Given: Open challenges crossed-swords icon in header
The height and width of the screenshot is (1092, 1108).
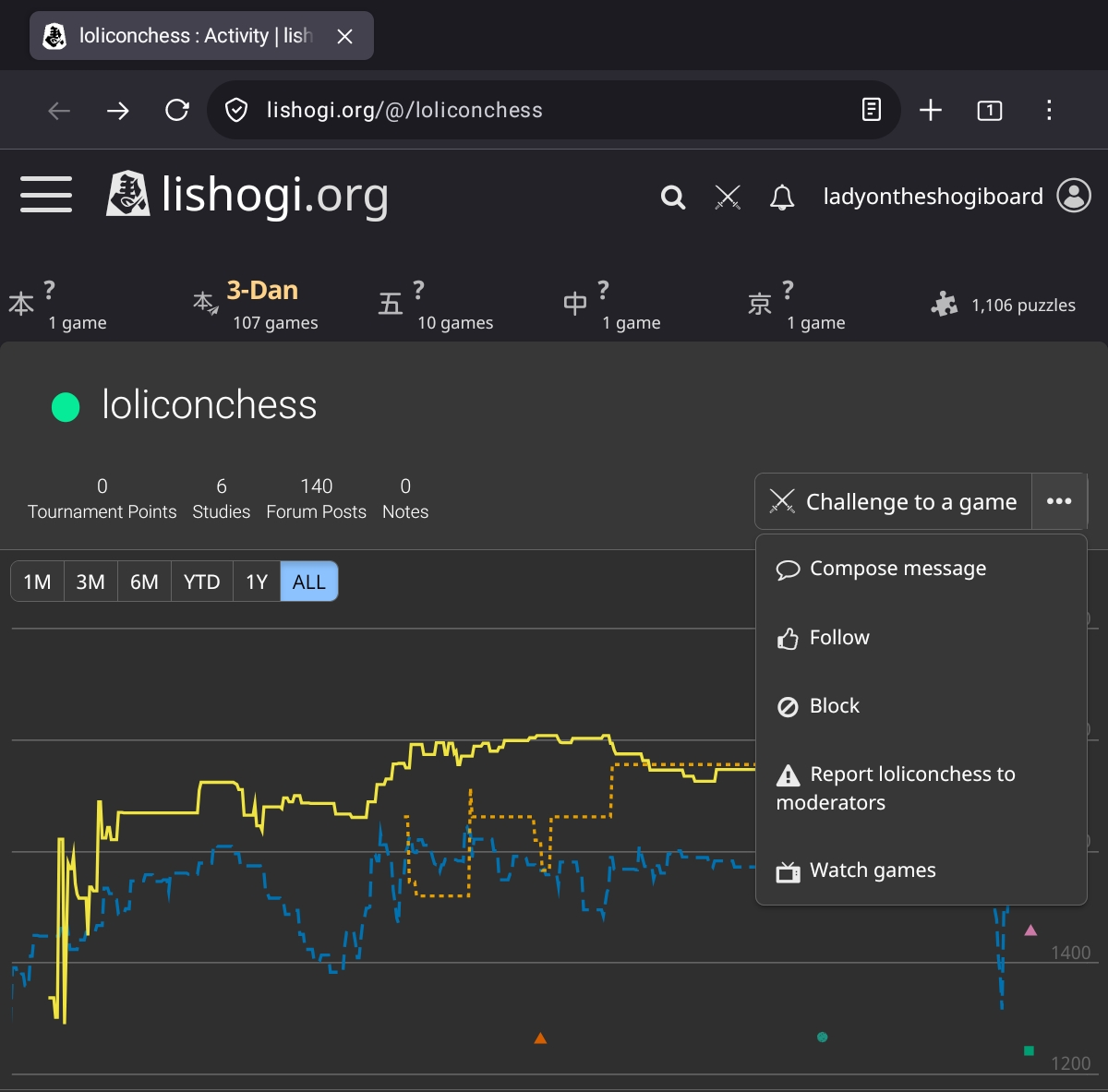Looking at the screenshot, I should [x=728, y=197].
